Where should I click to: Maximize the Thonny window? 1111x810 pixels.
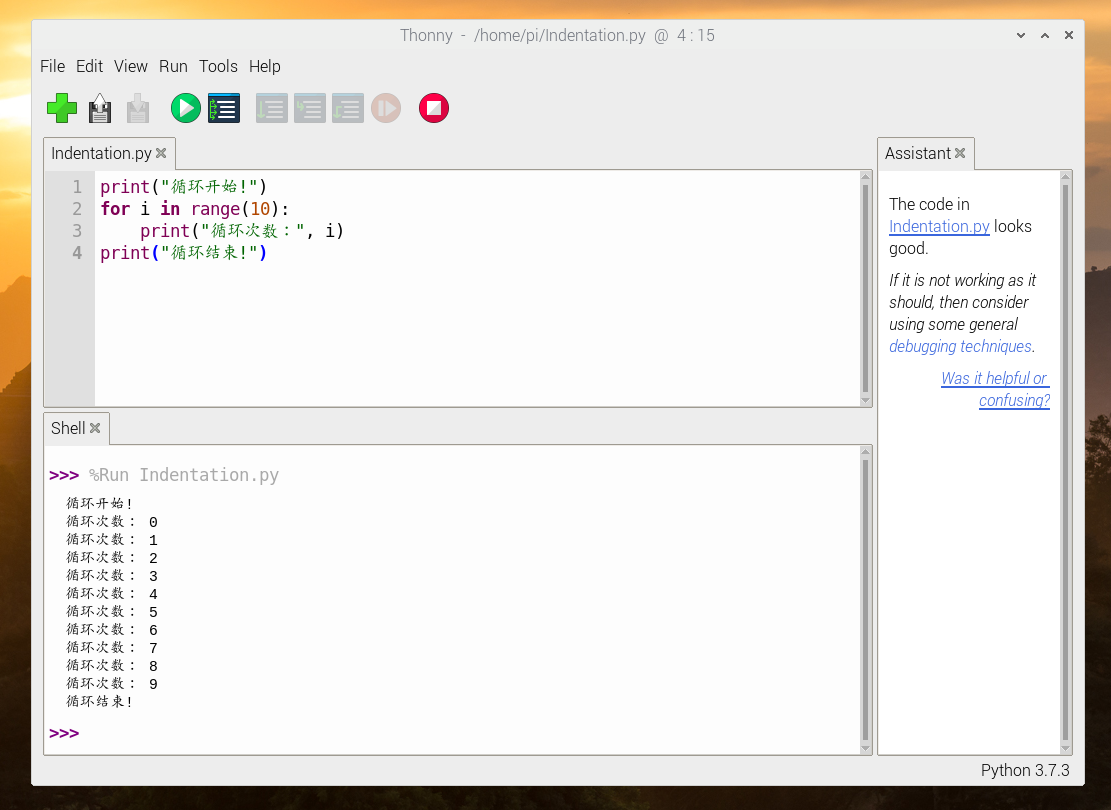point(1045,35)
